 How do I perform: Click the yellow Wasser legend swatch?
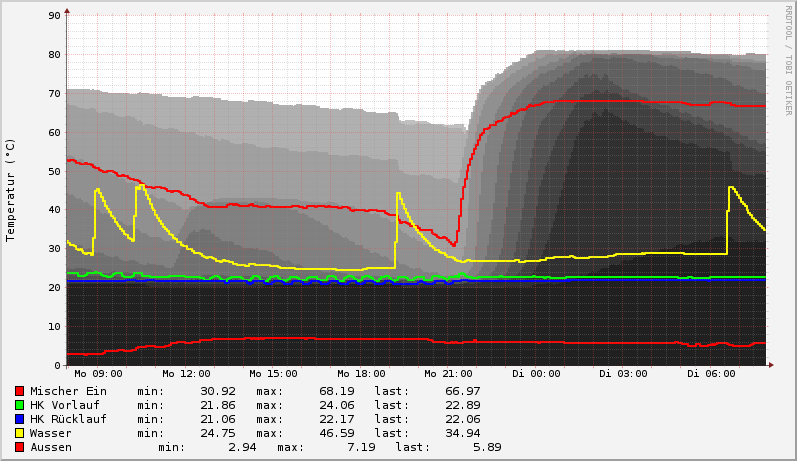coord(19,433)
